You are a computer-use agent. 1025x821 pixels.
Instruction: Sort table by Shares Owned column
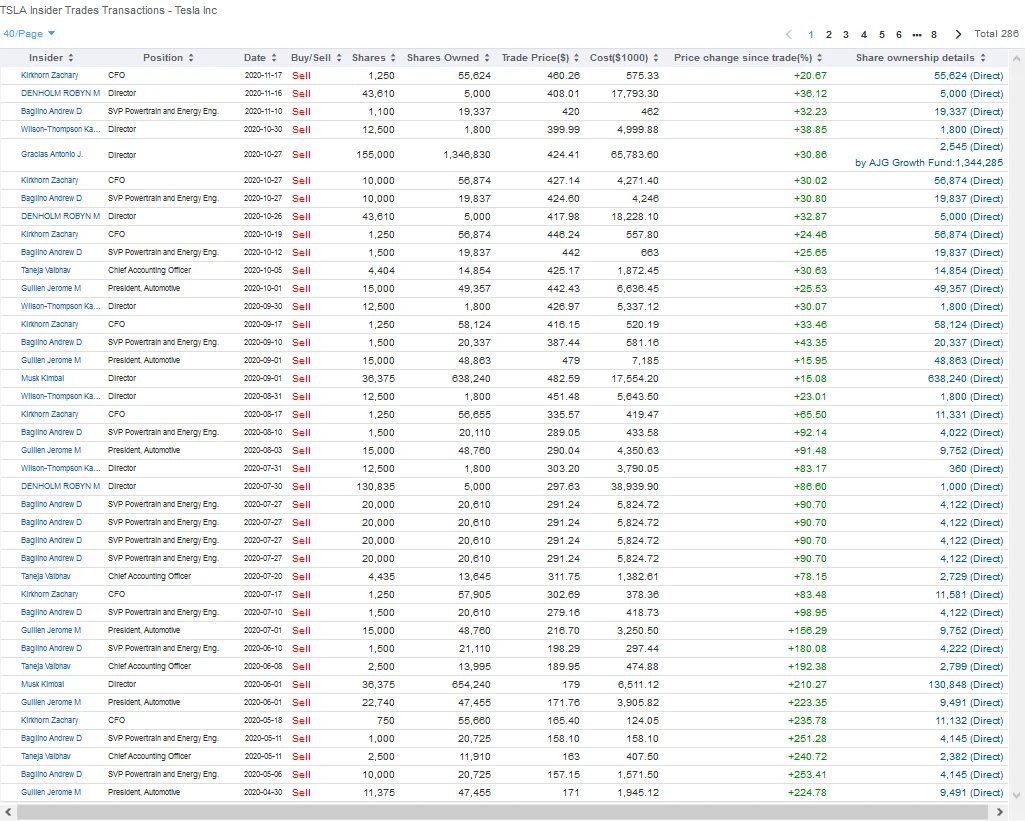(448, 58)
